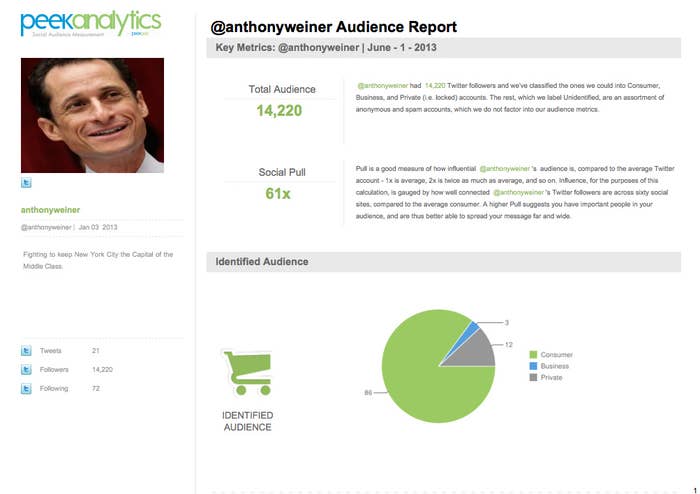700x494 pixels.
Task: Click the PeekAnalytics logo
Action: pyautogui.click(x=91, y=23)
